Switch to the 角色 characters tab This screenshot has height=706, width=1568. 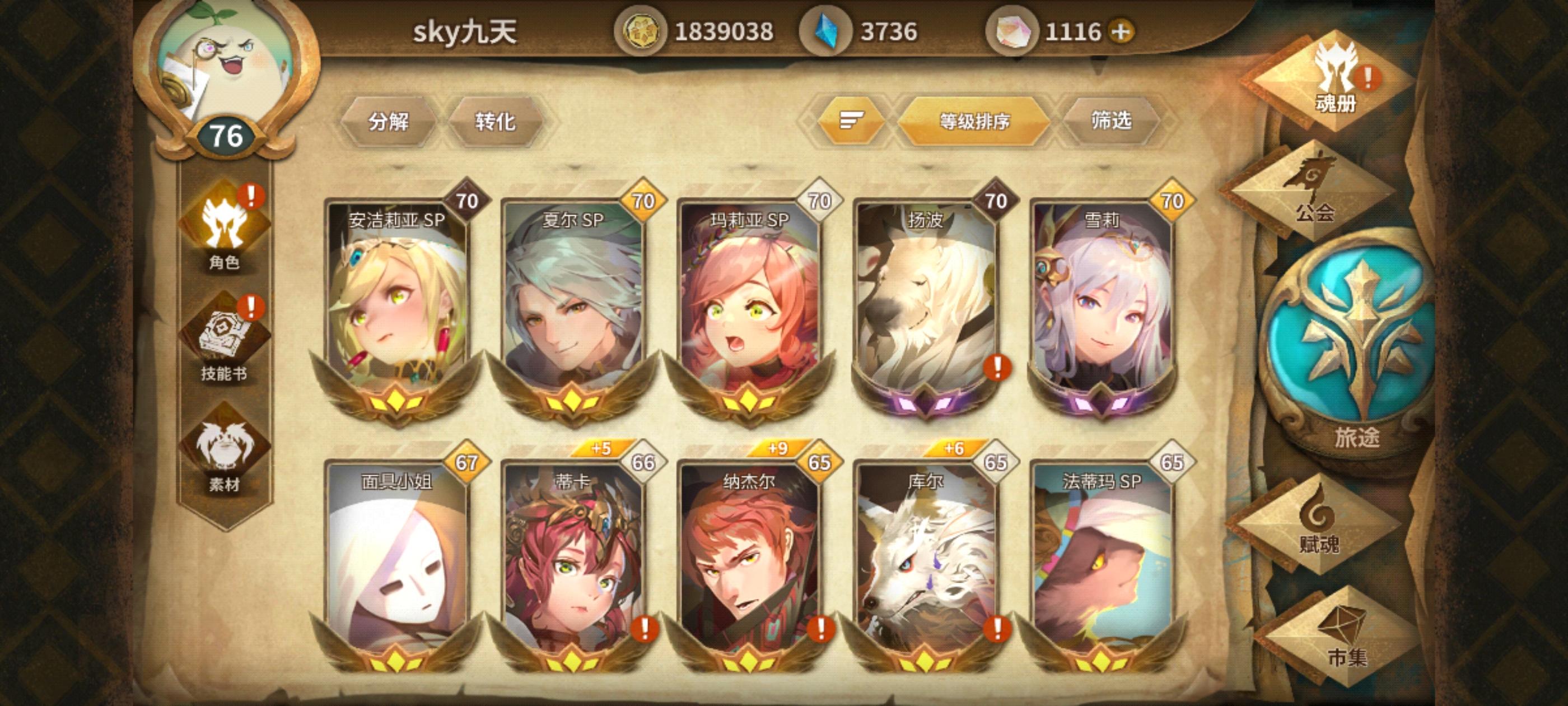(225, 226)
